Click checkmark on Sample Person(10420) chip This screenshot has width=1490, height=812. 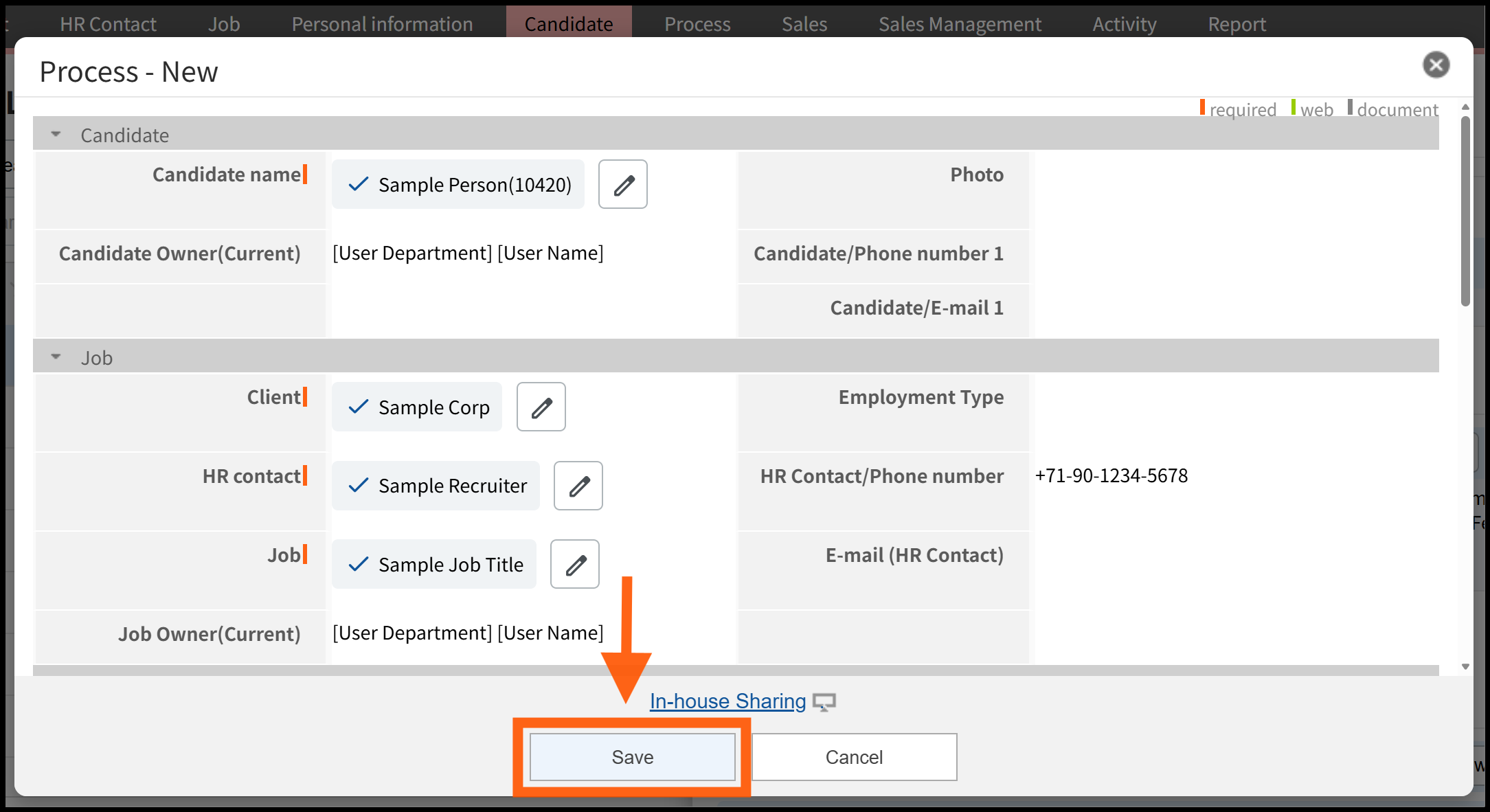click(x=359, y=185)
